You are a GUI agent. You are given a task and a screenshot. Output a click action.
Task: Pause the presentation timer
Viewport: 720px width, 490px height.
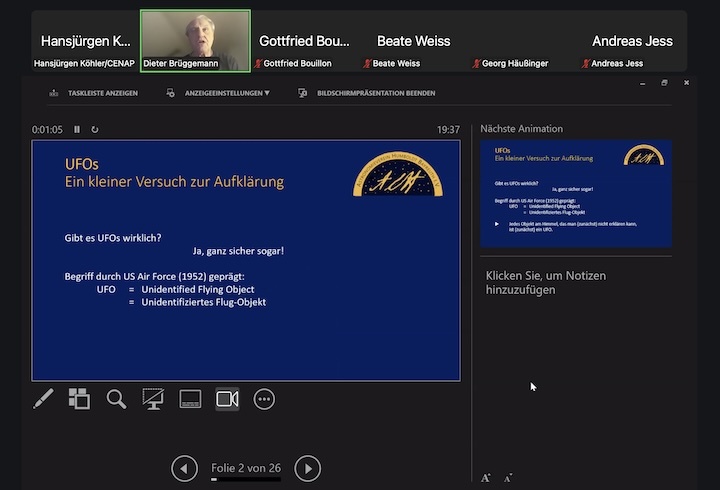coord(77,129)
